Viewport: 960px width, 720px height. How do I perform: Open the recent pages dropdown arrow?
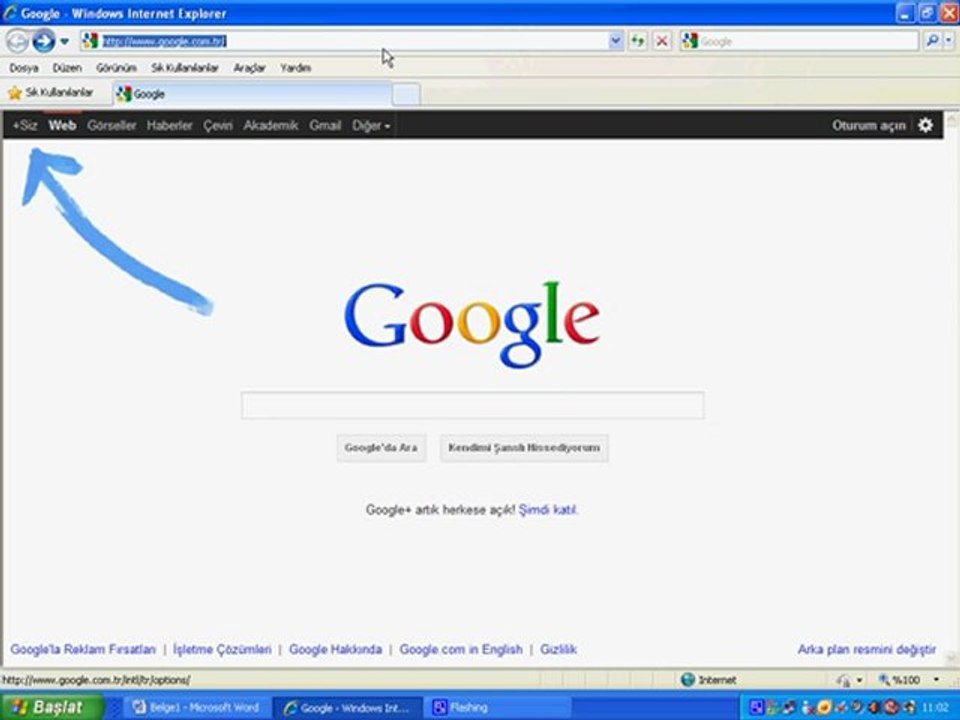(x=64, y=42)
